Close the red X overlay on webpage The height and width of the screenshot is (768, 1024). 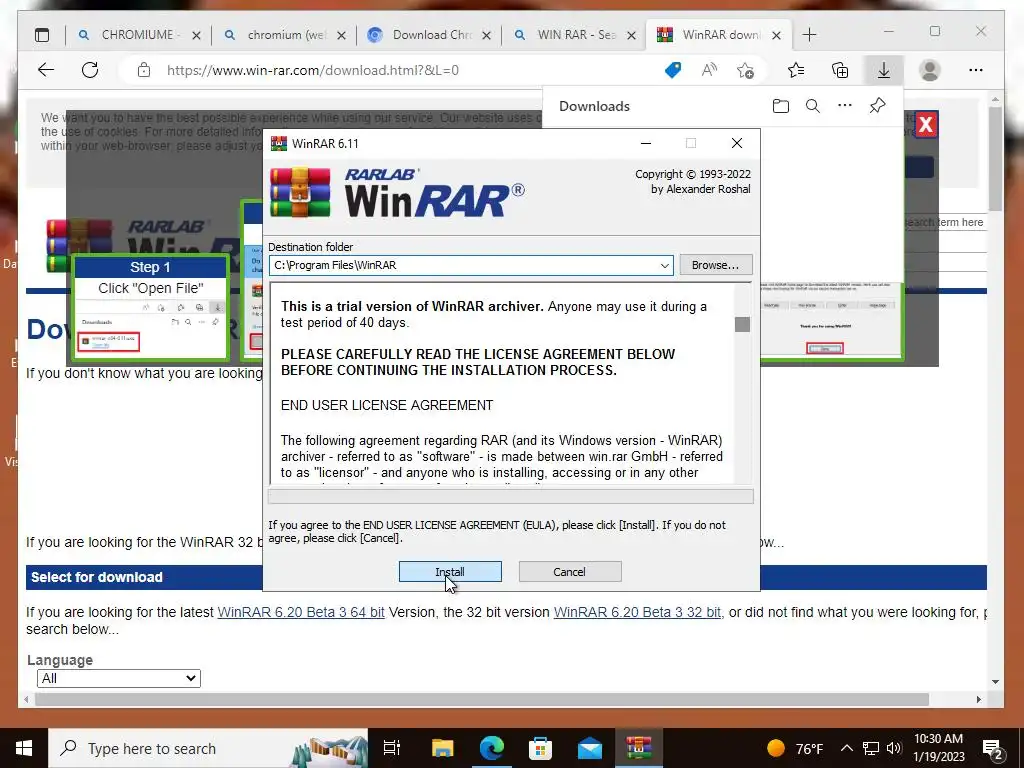tap(925, 124)
